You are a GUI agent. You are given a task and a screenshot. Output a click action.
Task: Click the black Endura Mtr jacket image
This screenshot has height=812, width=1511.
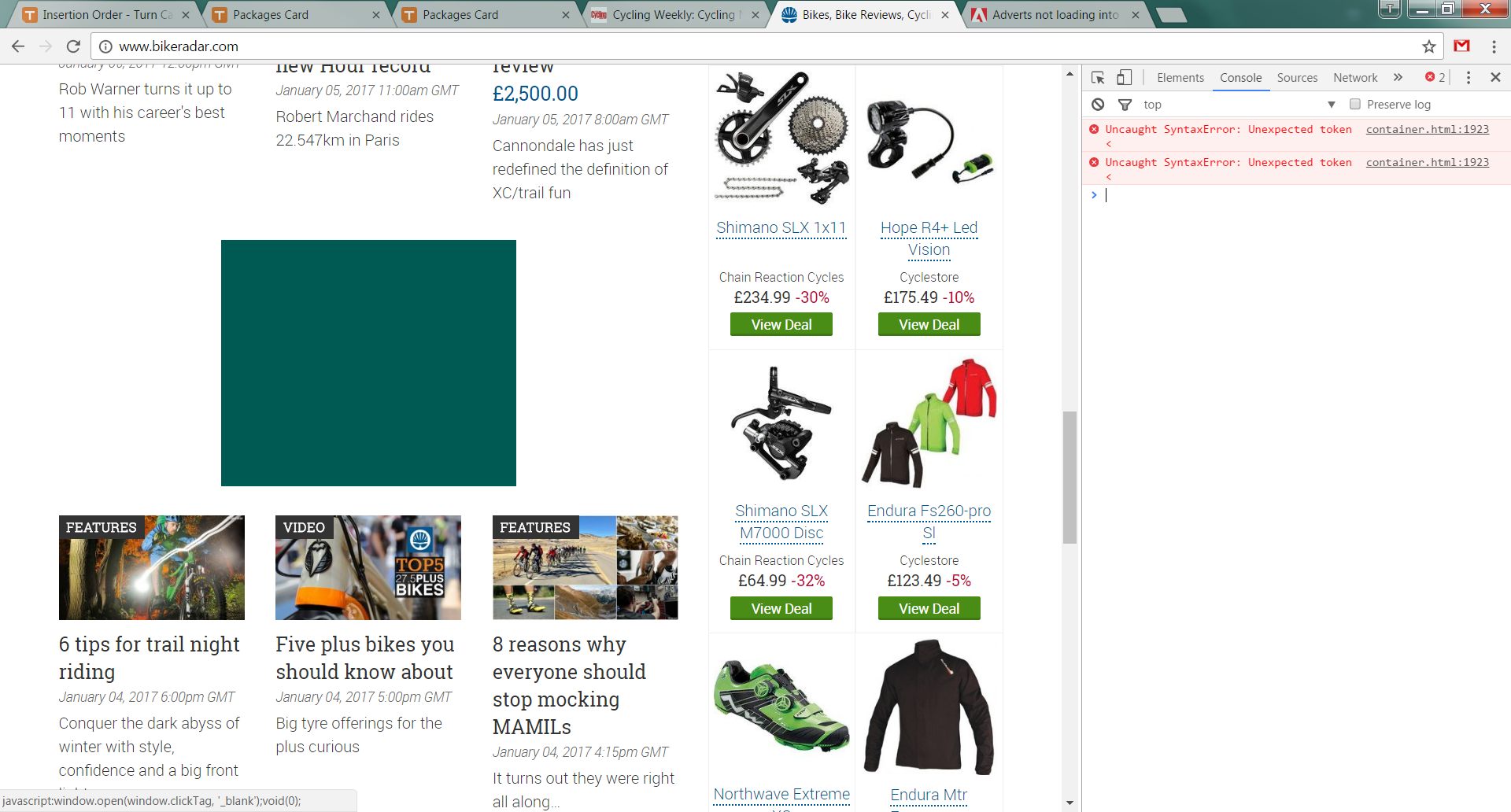pyautogui.click(x=929, y=707)
